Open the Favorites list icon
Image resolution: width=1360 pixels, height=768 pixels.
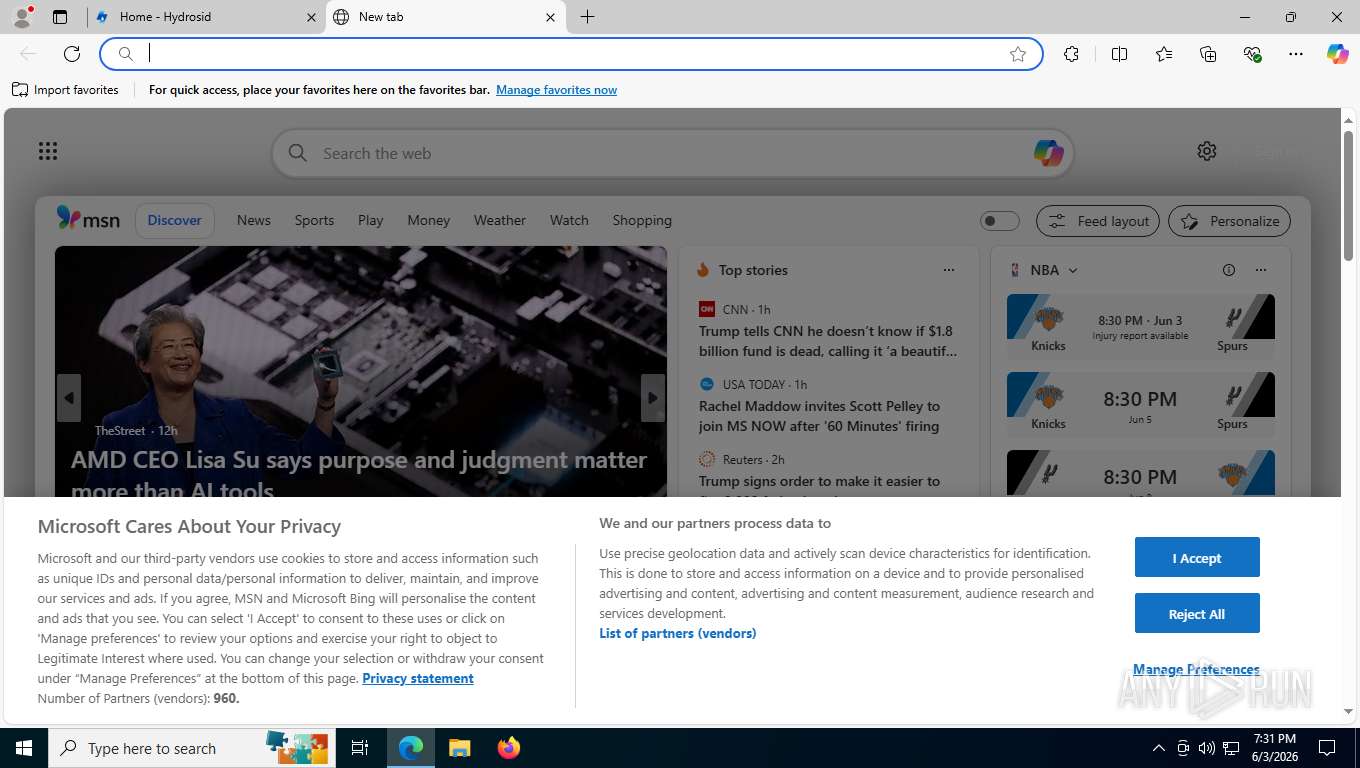tap(1164, 54)
